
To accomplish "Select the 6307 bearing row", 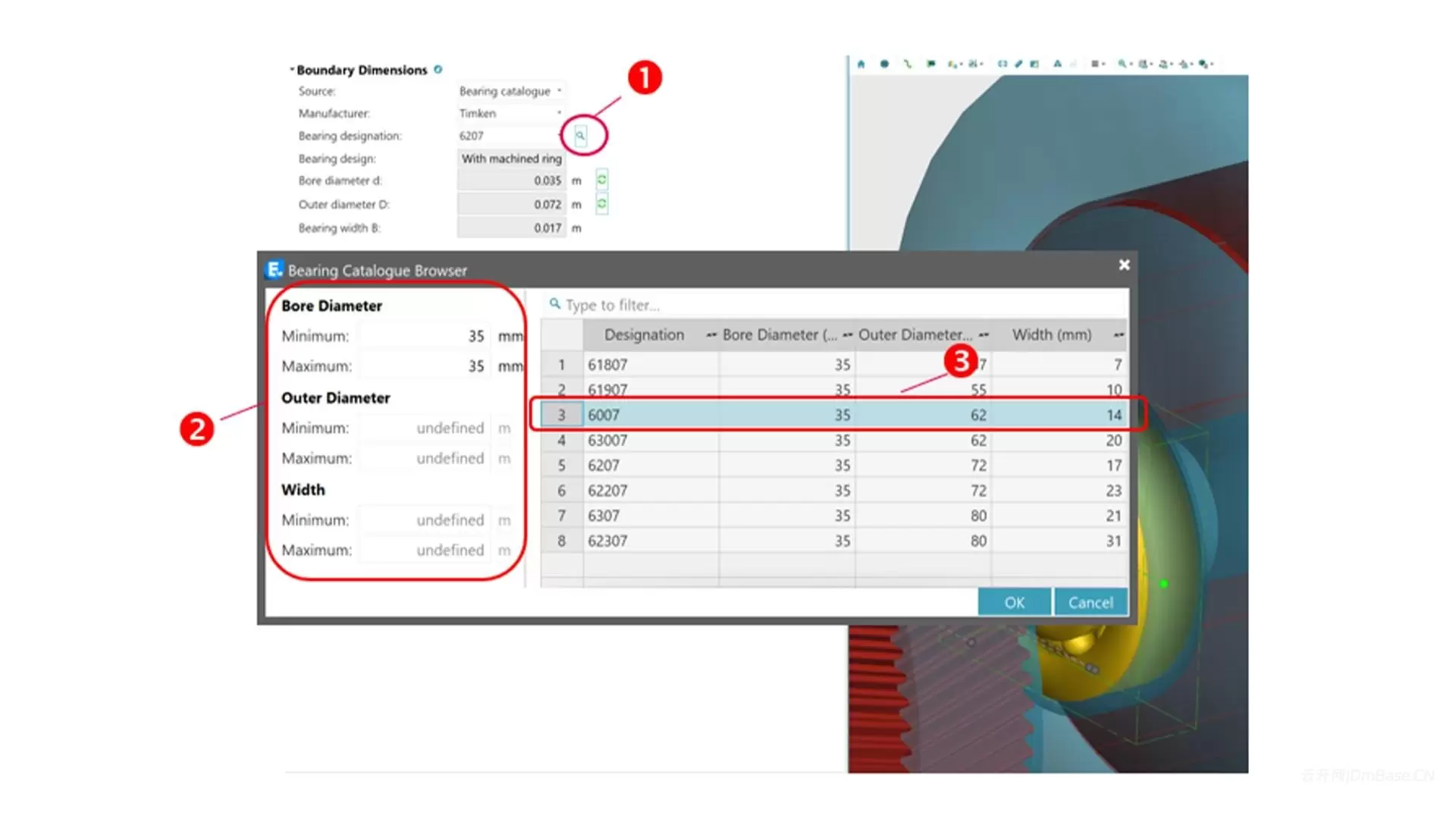I will [x=834, y=516].
